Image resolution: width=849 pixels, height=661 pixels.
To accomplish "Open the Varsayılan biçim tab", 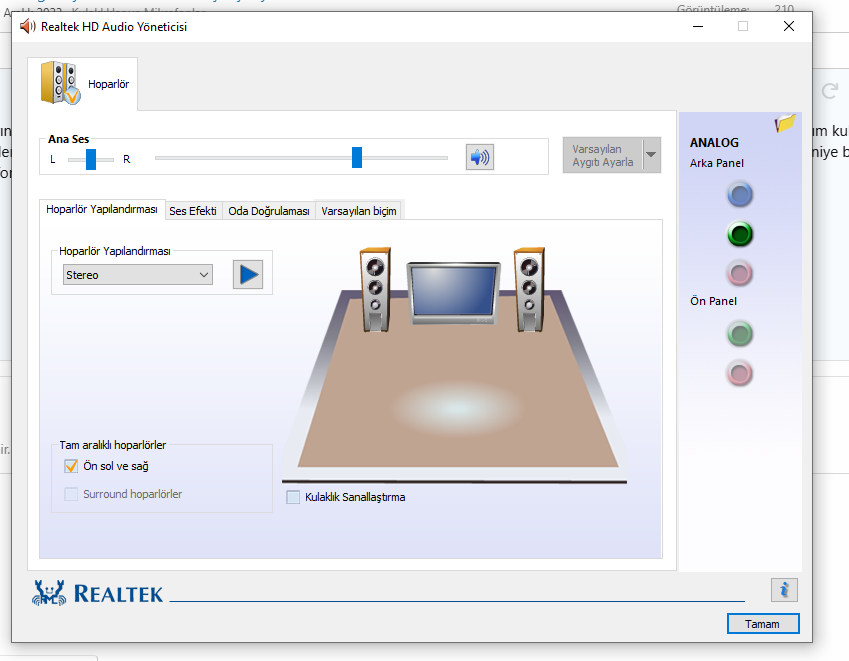I will (x=359, y=211).
